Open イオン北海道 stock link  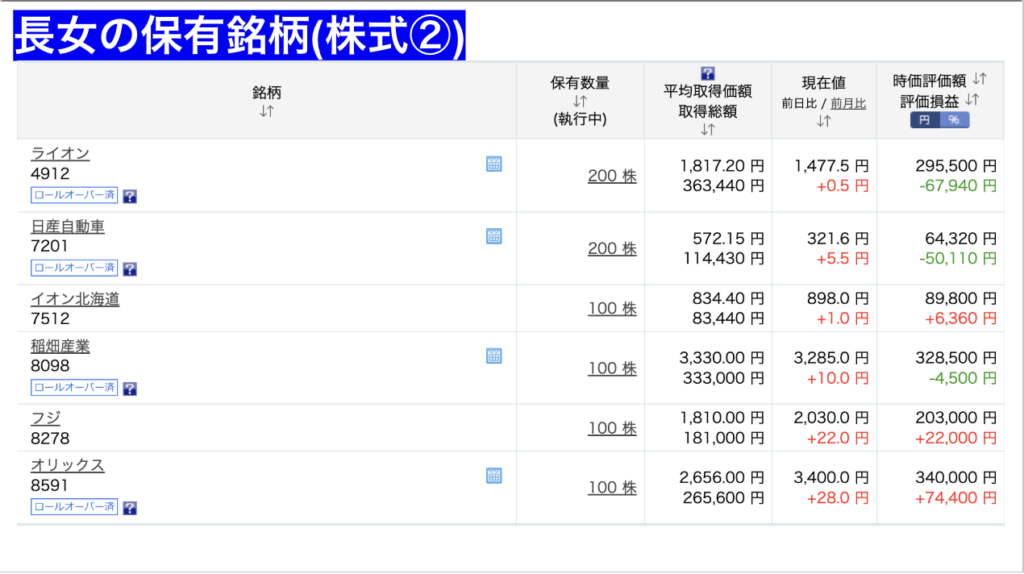[75, 299]
